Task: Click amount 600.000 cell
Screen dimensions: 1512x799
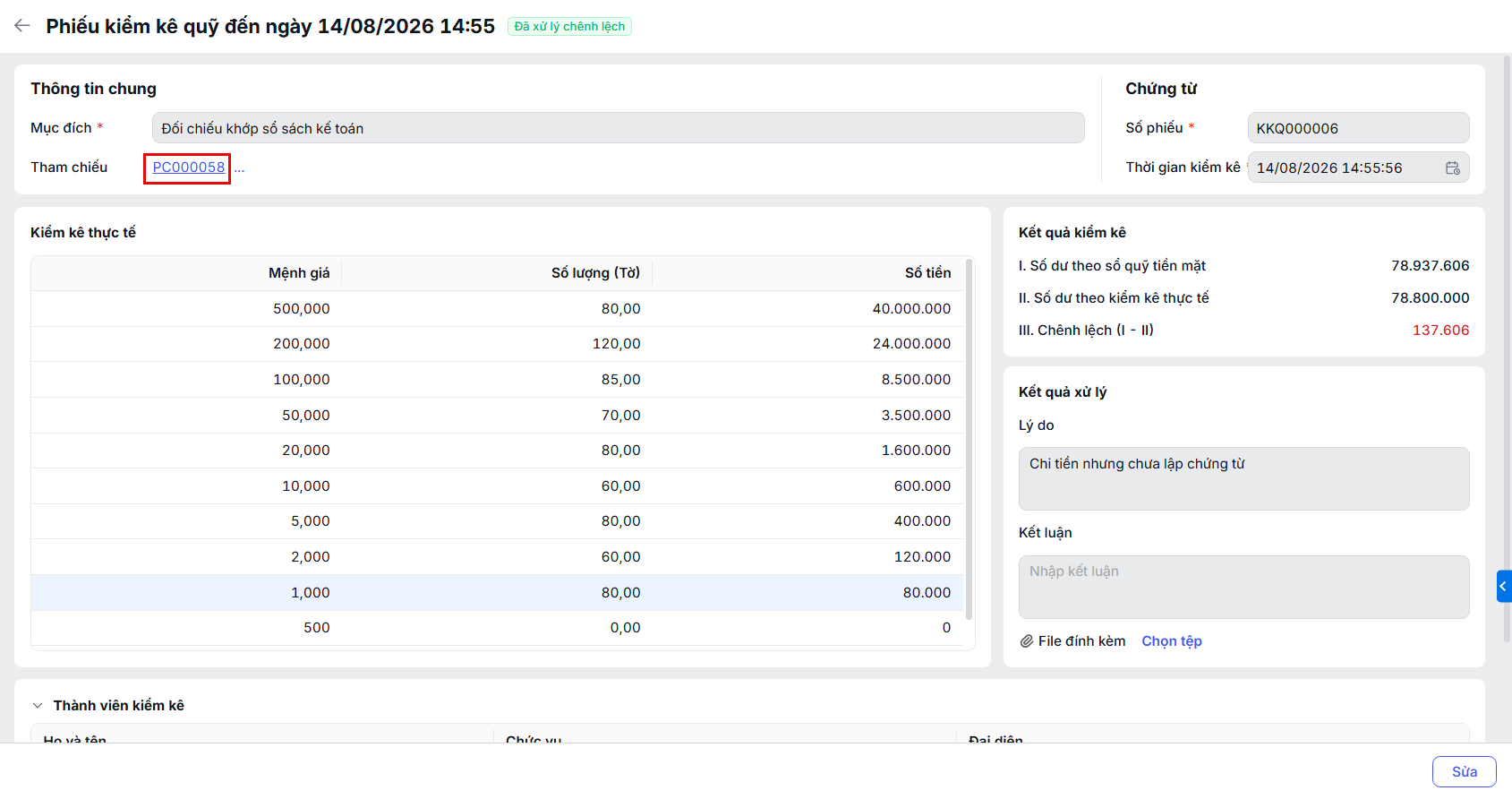Action: [922, 486]
